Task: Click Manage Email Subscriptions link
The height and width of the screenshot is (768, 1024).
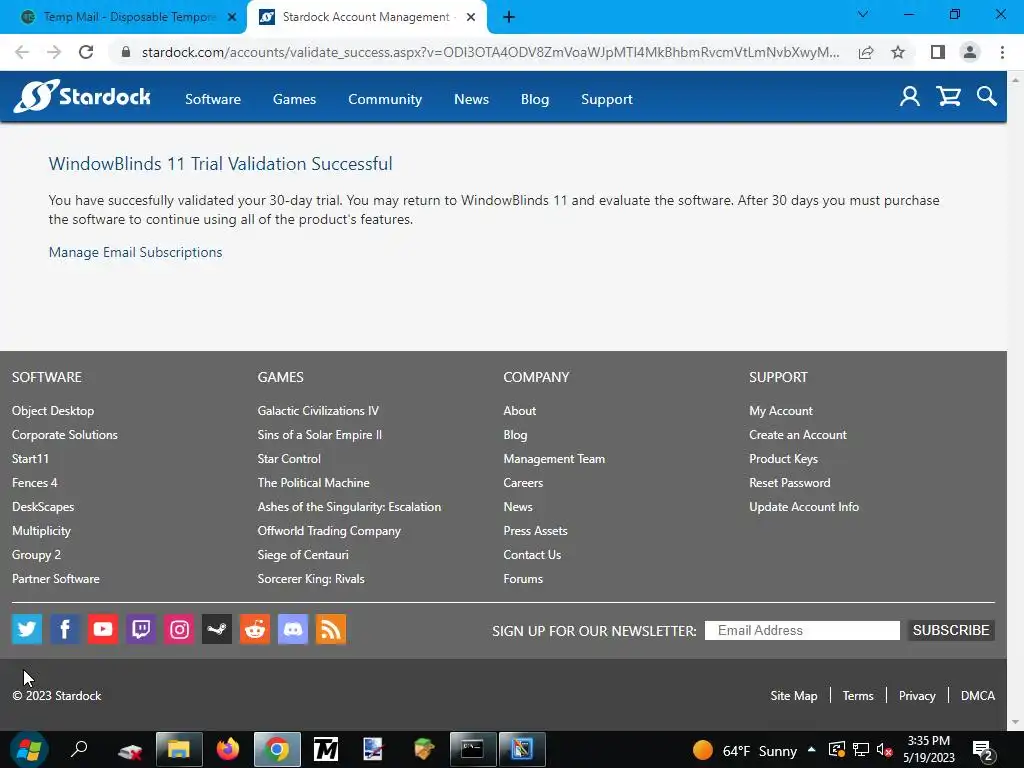Action: 135,252
